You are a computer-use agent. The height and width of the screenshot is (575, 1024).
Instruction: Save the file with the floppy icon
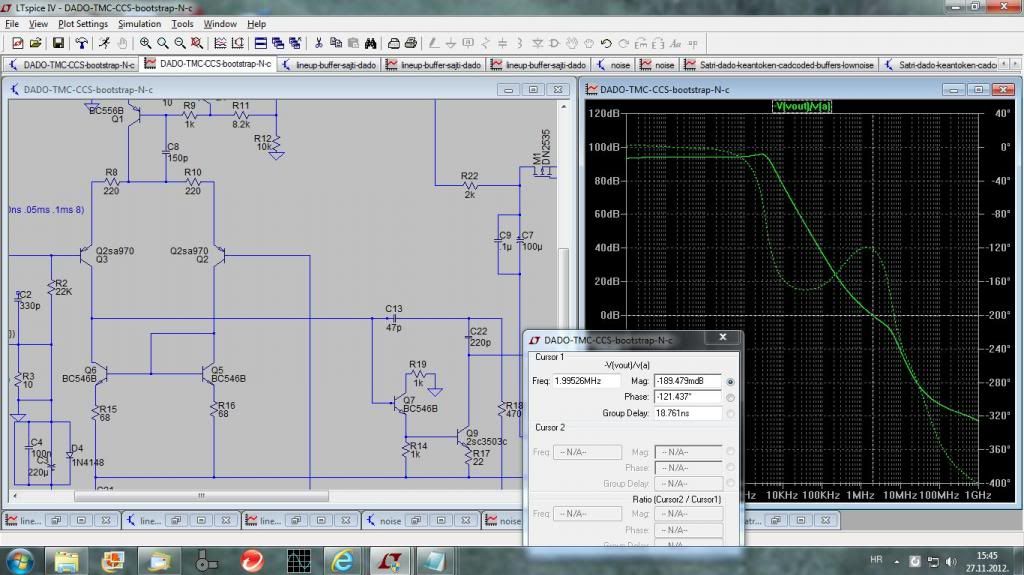coord(58,43)
